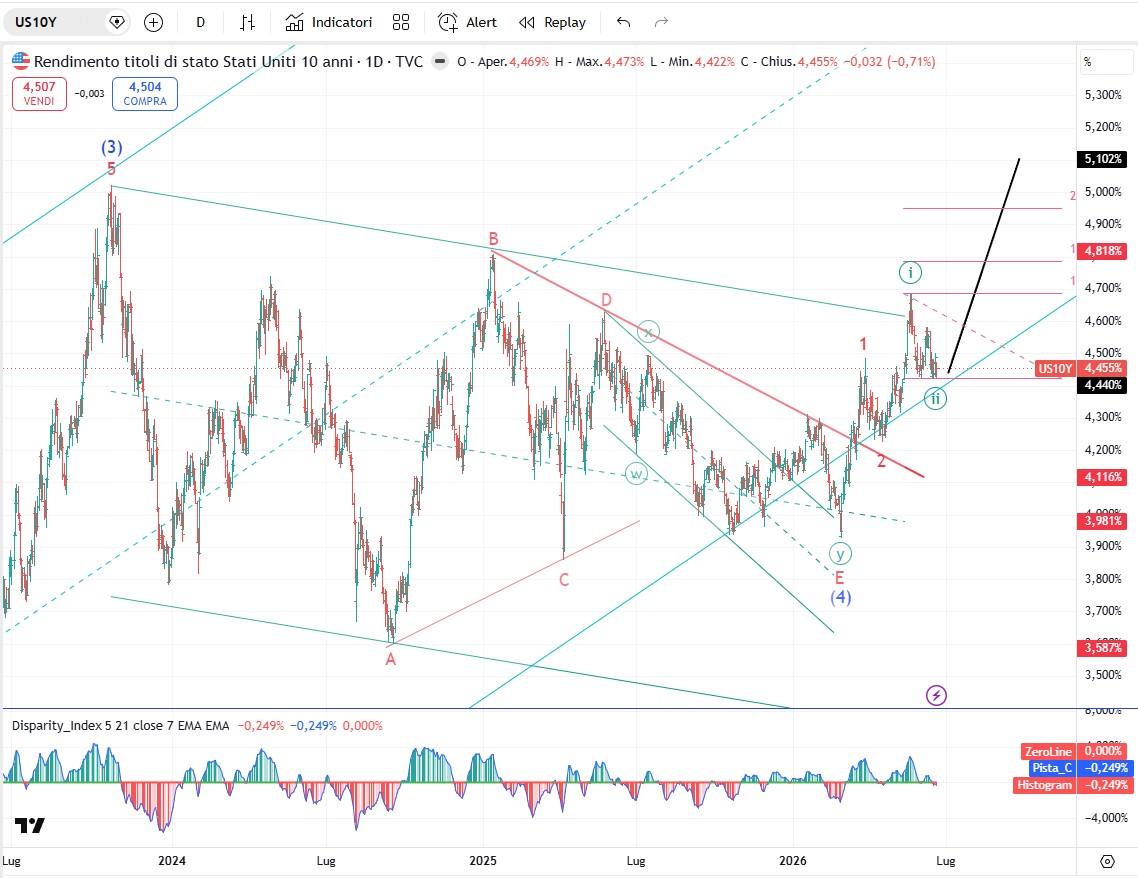This screenshot has height=878, width=1138.
Task: Click the 2024 time axis label
Action: click(172, 861)
